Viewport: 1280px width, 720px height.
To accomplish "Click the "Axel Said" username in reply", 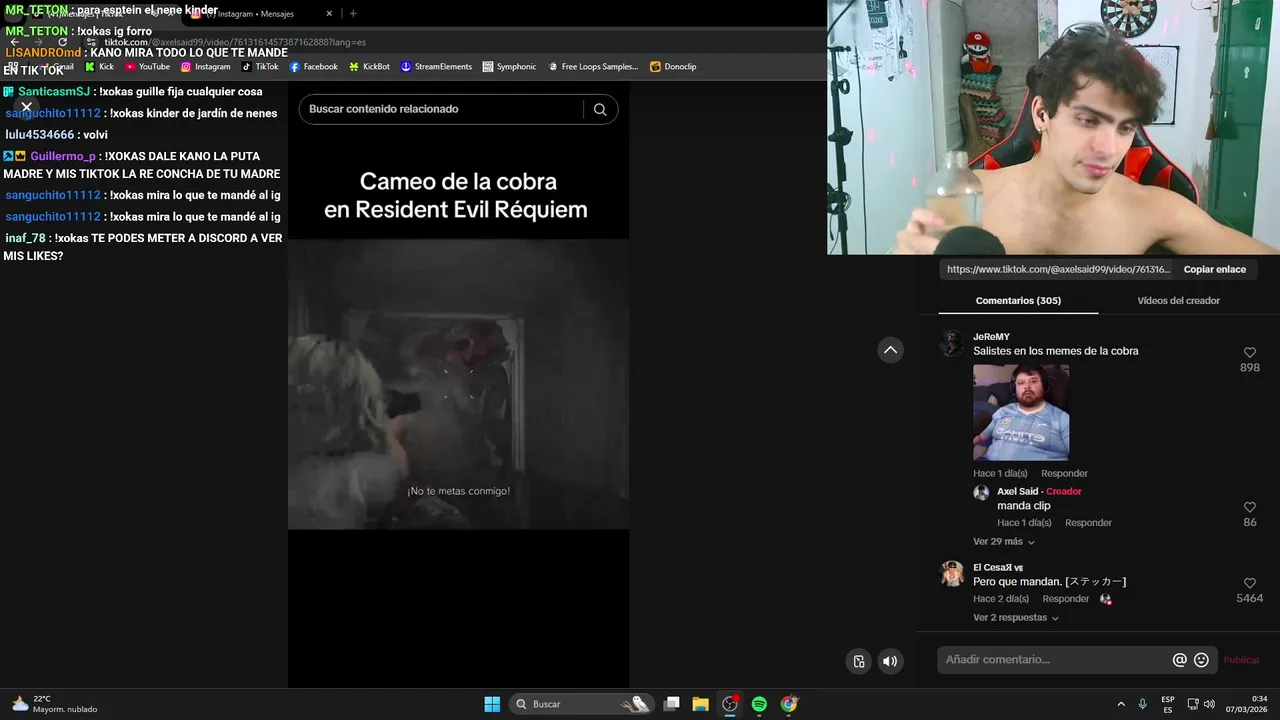I will tap(1017, 491).
